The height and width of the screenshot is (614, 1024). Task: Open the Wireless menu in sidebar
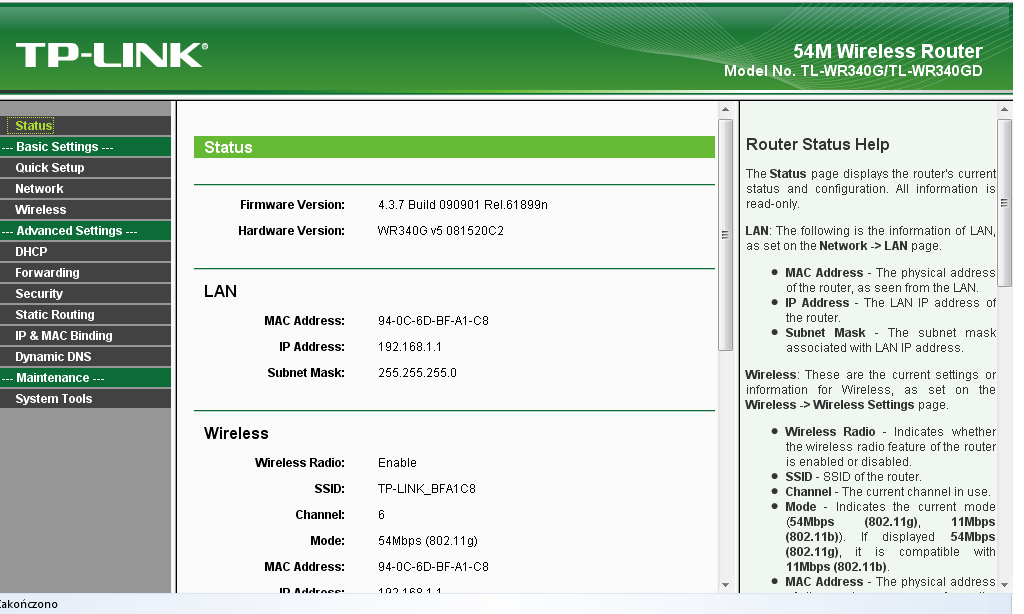tap(40, 210)
